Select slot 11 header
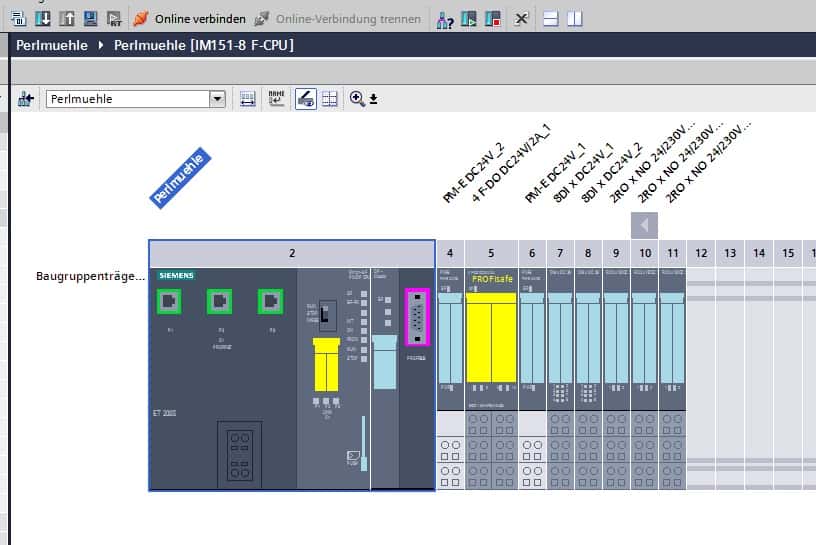Image resolution: width=816 pixels, height=545 pixels. (673, 254)
